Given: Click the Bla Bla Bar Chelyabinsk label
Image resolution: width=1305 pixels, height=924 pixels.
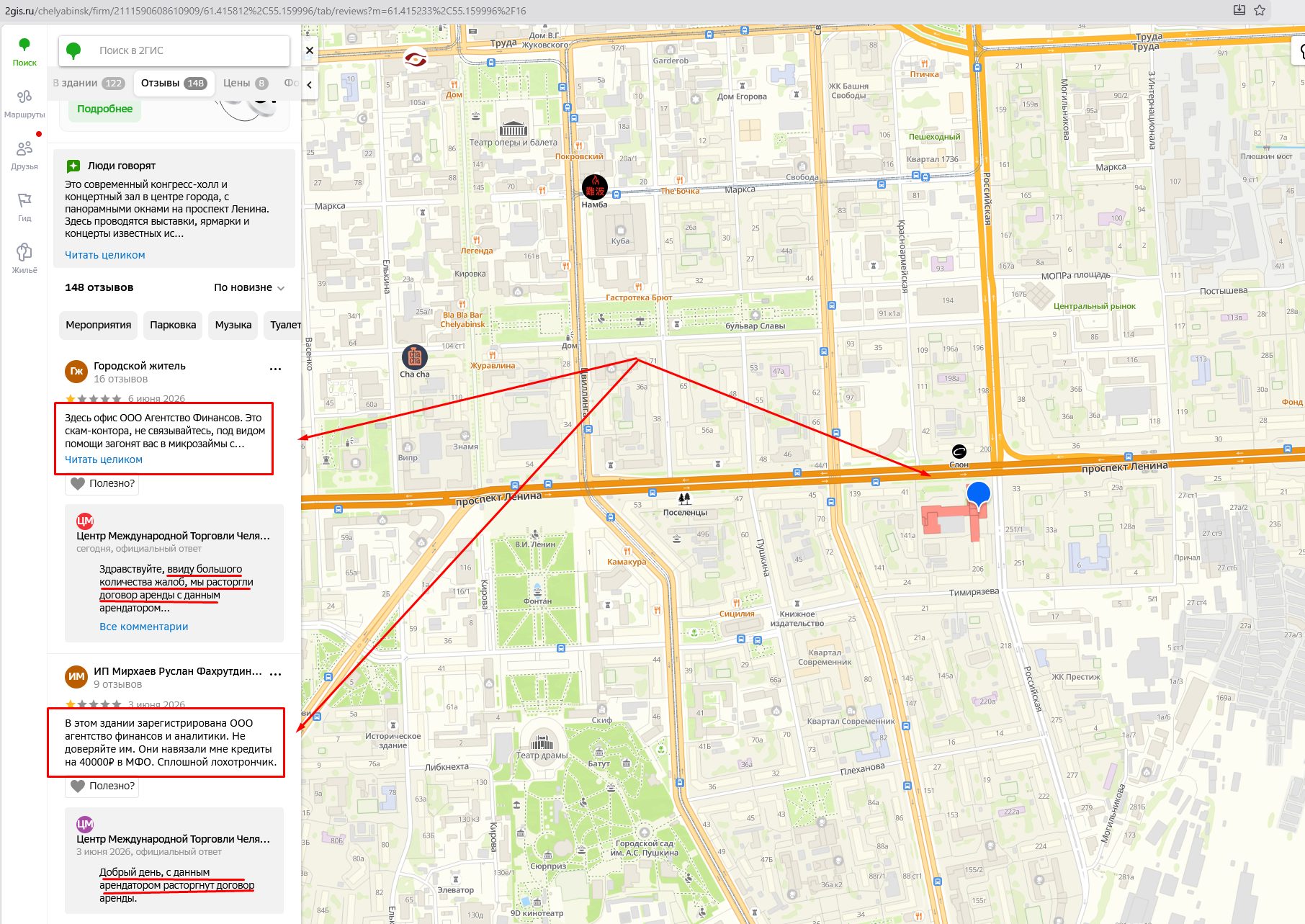Looking at the screenshot, I should coord(462,320).
